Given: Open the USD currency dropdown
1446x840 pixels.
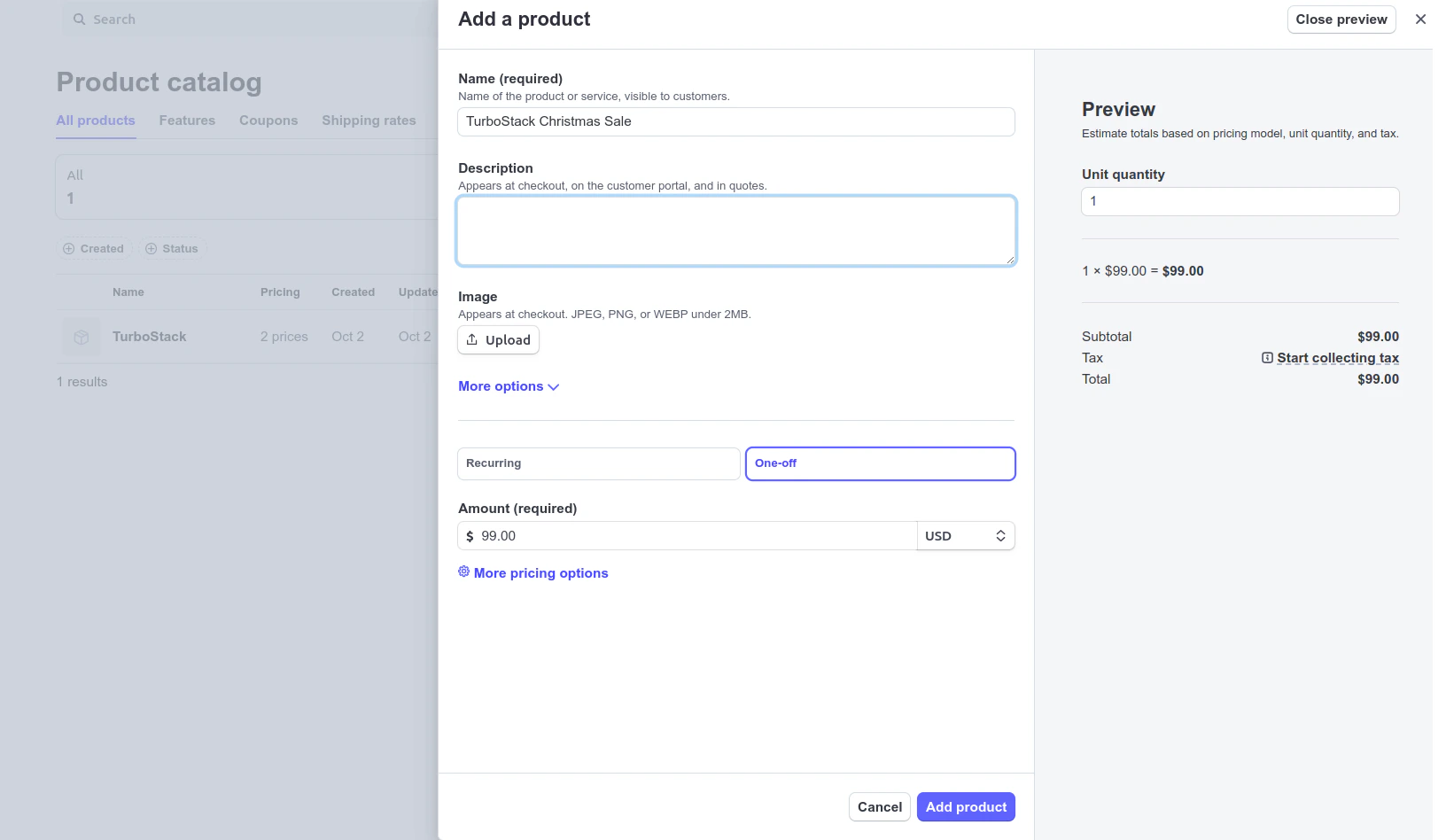Looking at the screenshot, I should coord(966,536).
